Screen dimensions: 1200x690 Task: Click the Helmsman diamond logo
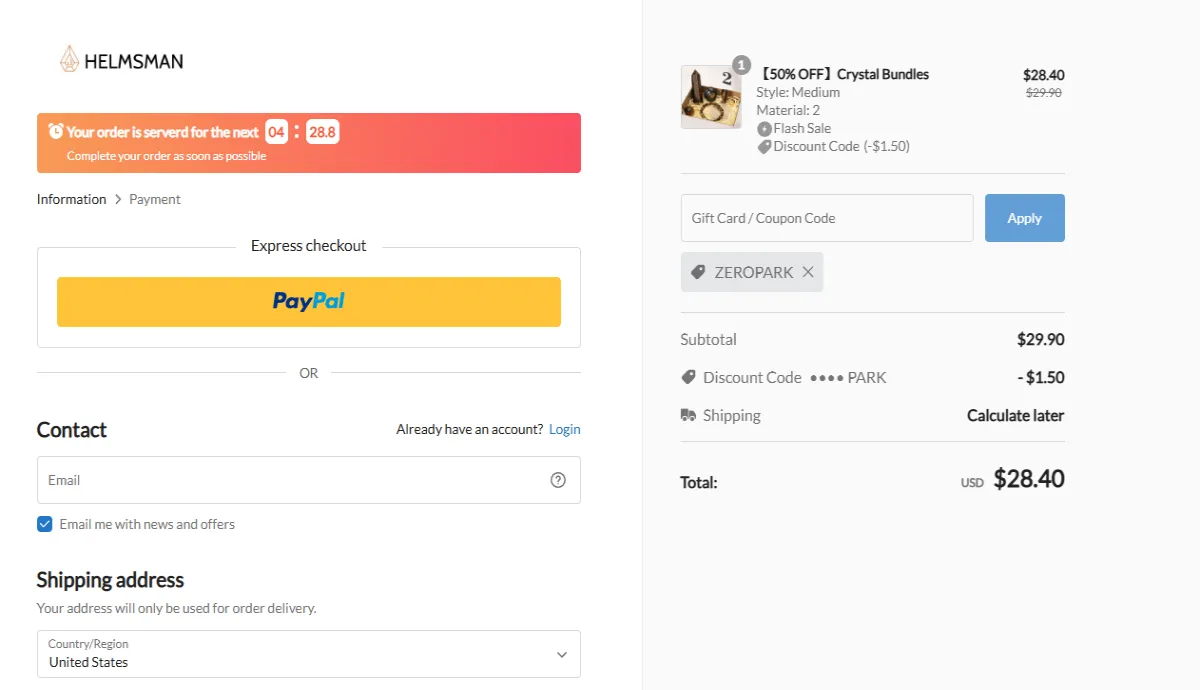tap(68, 59)
